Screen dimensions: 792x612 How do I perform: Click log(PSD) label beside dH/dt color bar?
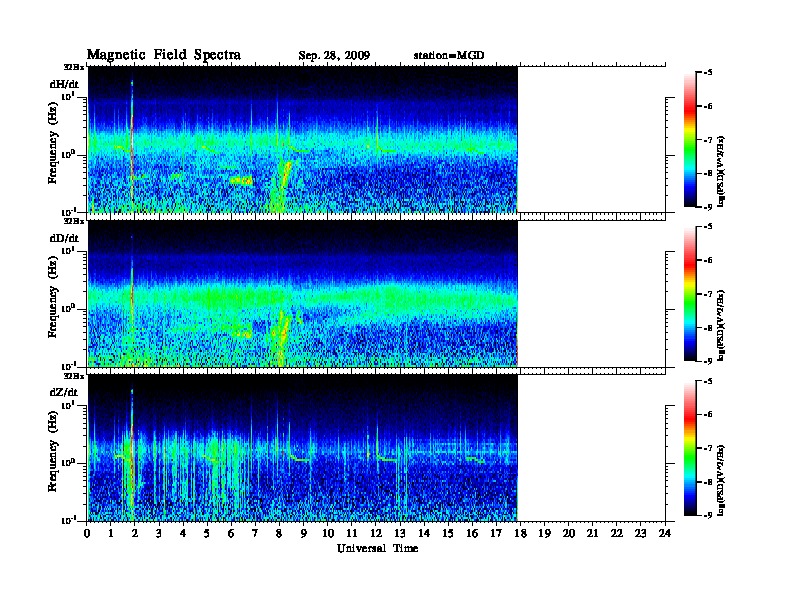[721, 171]
